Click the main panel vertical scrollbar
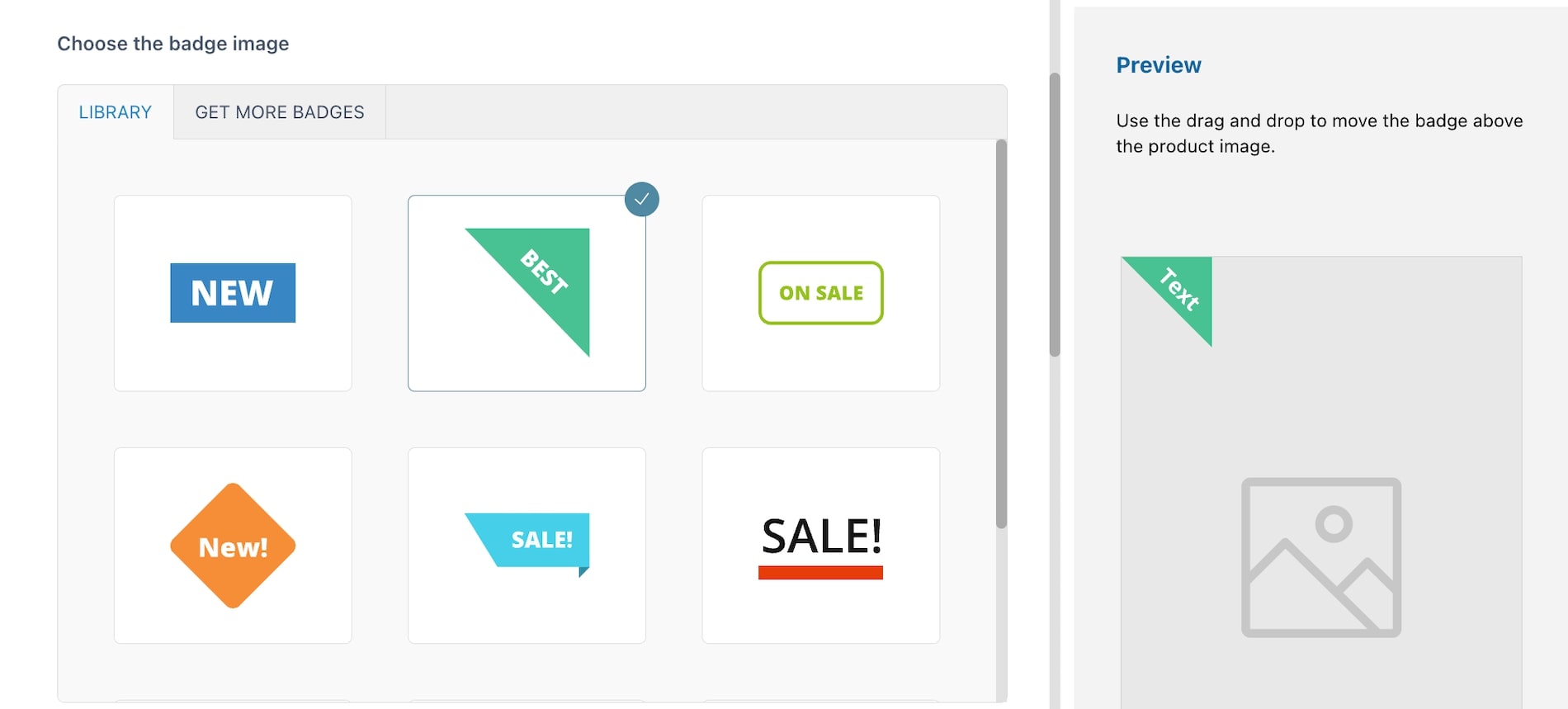 [1055, 215]
